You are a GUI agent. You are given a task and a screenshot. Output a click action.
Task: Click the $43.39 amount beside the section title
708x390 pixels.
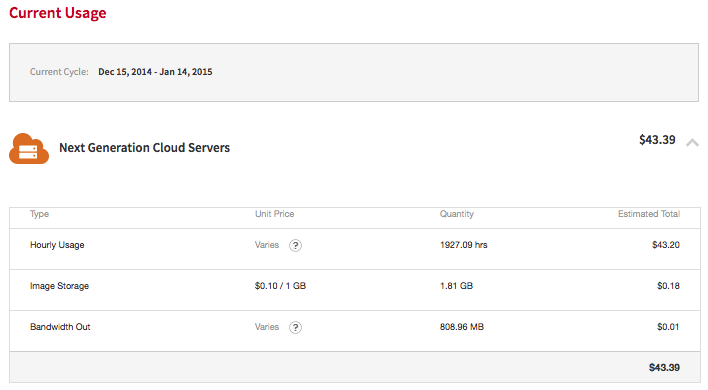coord(657,140)
